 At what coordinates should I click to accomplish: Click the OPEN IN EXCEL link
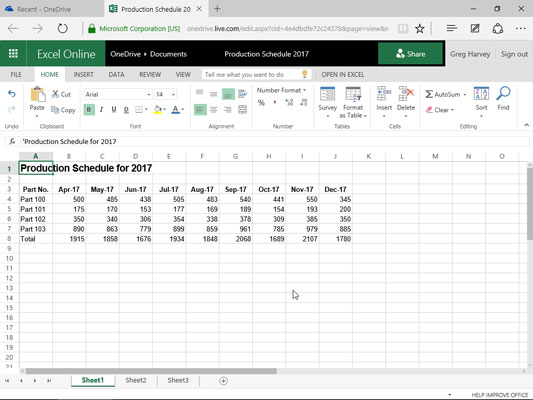(x=343, y=74)
